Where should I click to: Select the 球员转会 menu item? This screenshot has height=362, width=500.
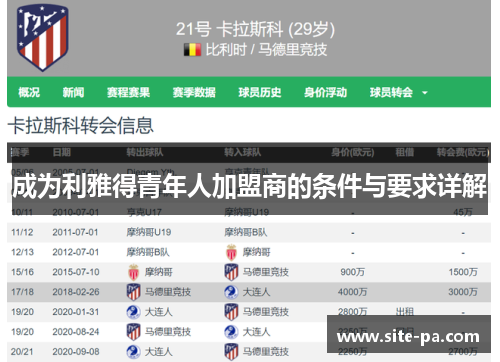[391, 92]
